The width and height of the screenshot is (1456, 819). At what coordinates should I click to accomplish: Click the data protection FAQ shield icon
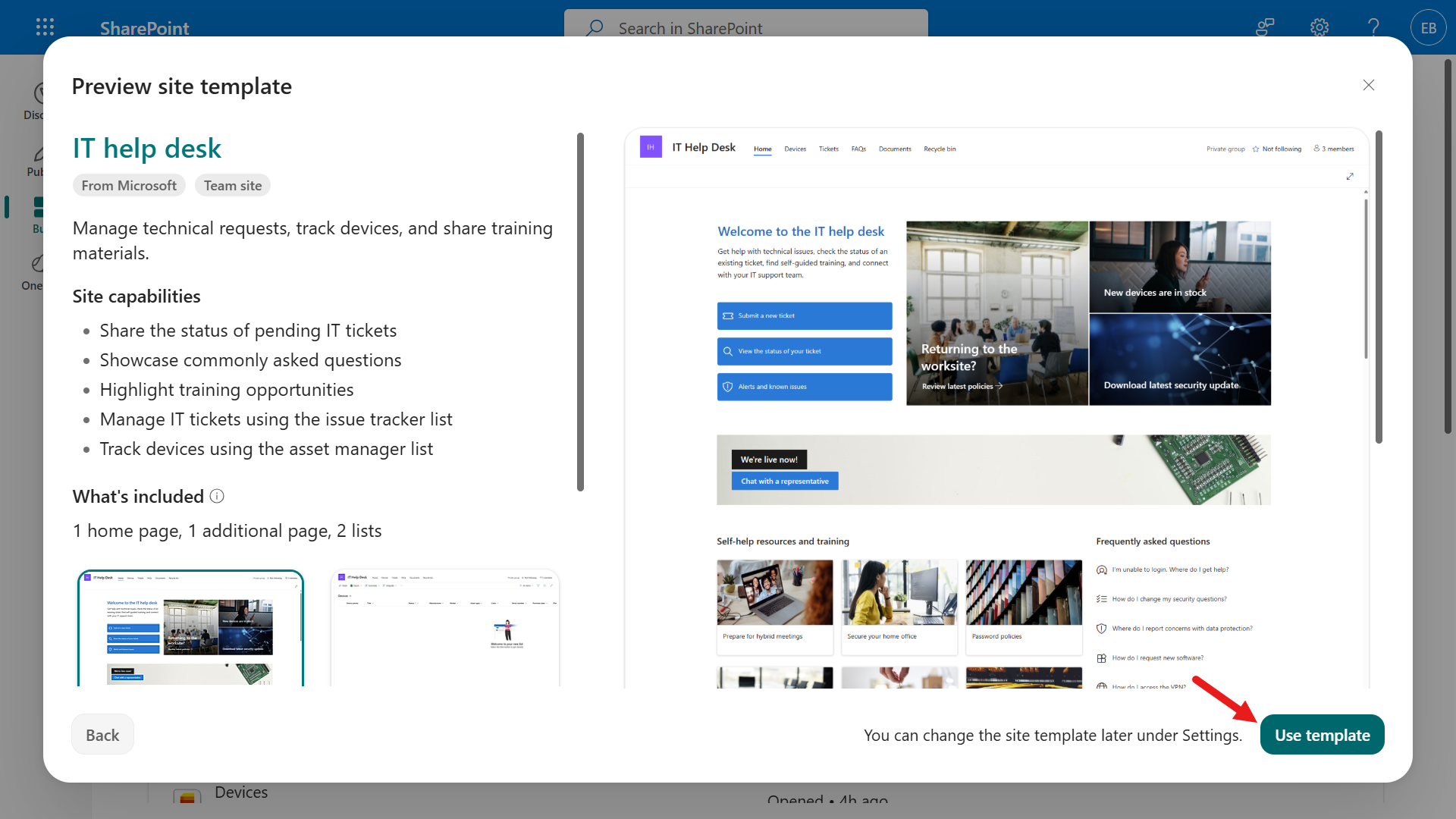1101,629
